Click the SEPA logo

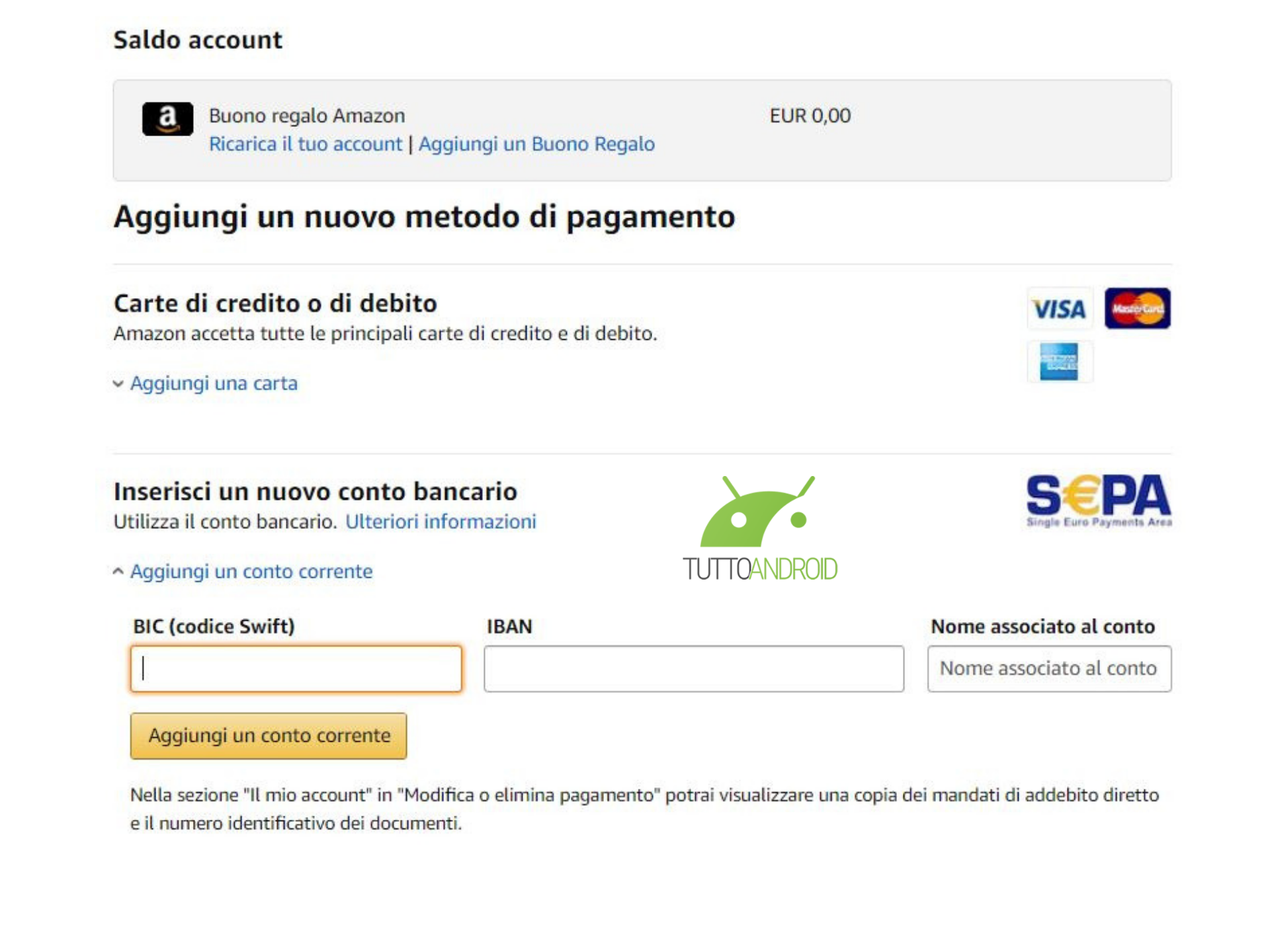(x=1098, y=500)
